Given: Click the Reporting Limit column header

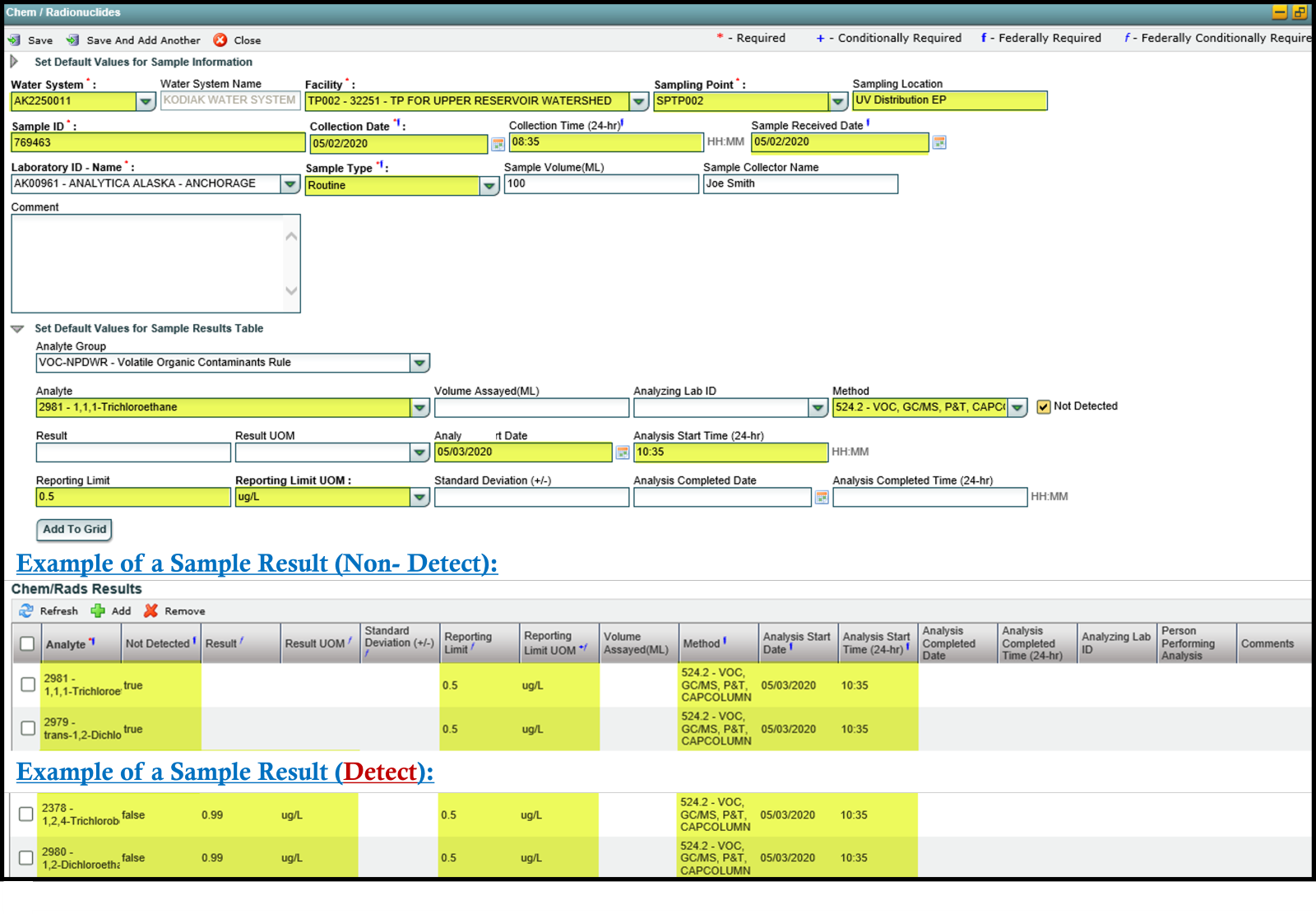Looking at the screenshot, I should point(468,643).
